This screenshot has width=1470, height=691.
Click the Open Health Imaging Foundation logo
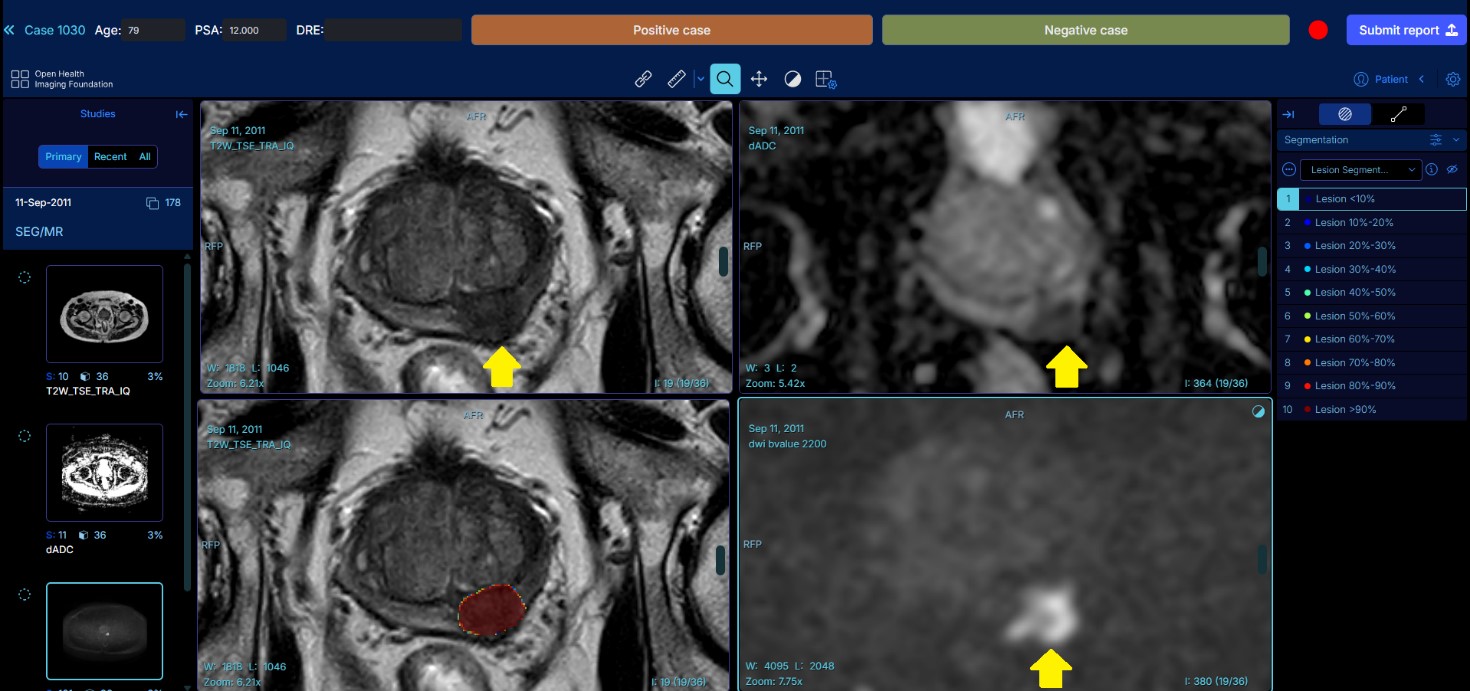pos(62,79)
